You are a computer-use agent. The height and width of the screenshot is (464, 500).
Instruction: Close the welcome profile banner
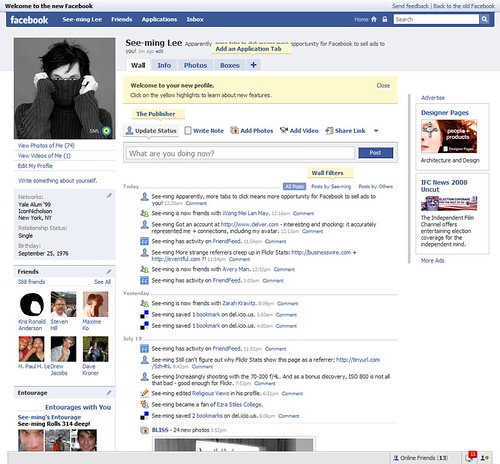point(383,85)
